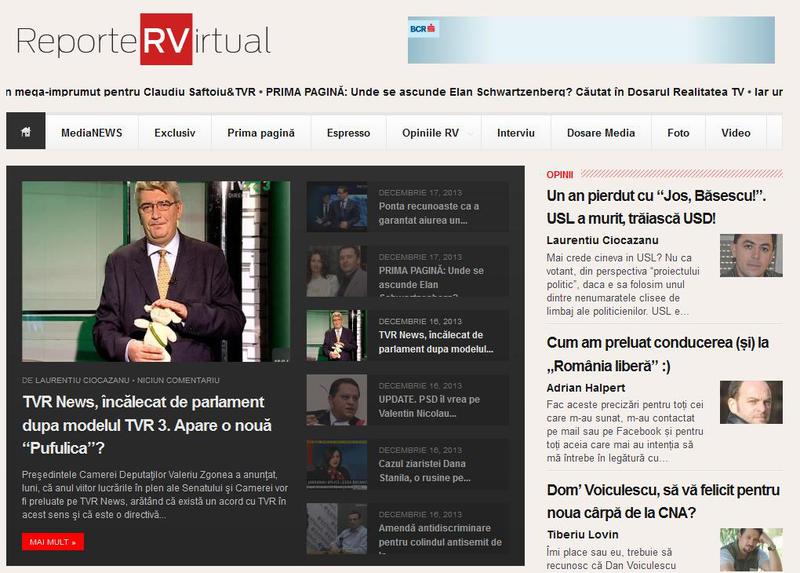
Task: Open list item TVR News, încălecat de parlament
Action: 436,342
